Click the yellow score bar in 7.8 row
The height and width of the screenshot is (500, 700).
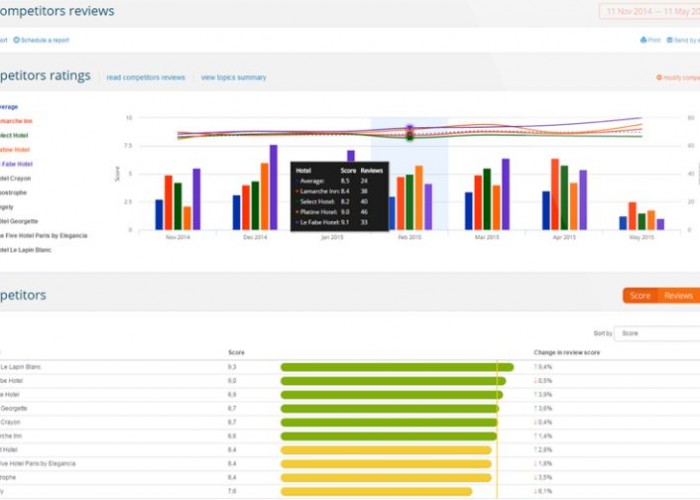pyautogui.click(x=376, y=492)
